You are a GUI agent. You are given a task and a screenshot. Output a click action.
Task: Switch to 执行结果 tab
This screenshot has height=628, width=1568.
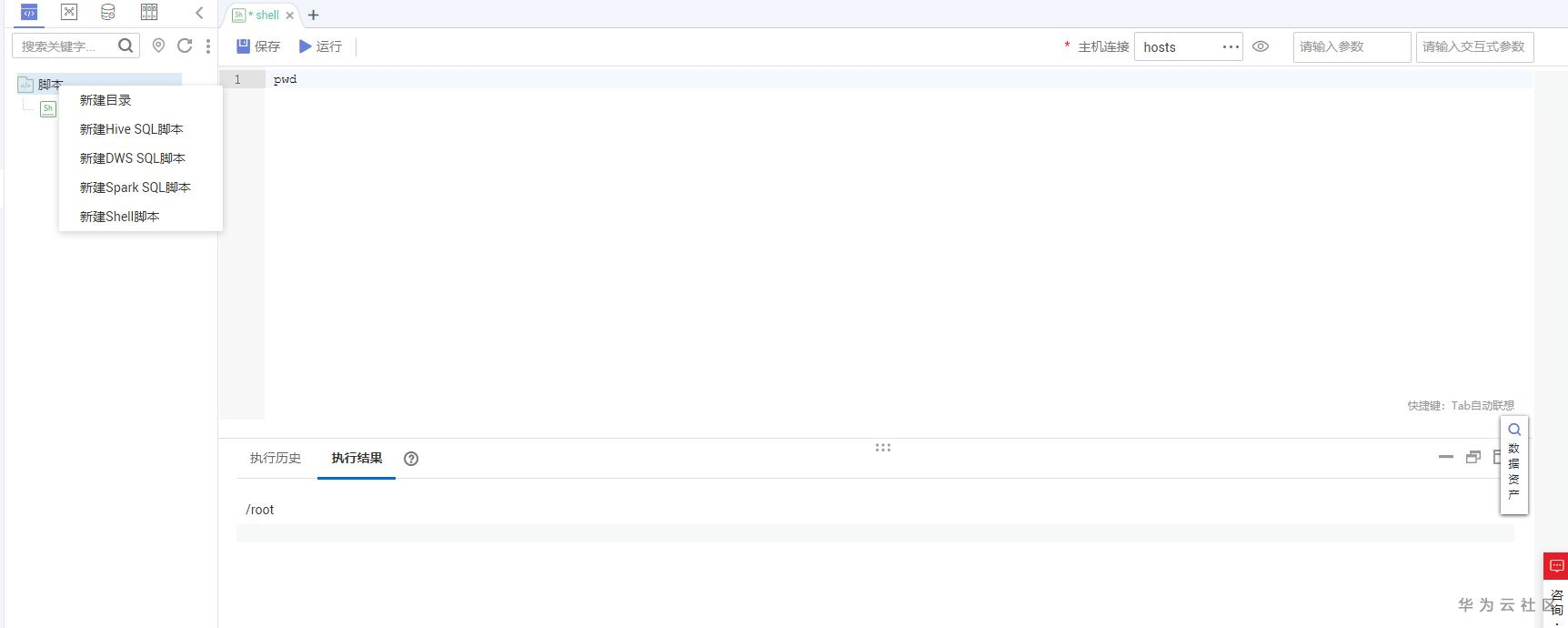click(357, 458)
